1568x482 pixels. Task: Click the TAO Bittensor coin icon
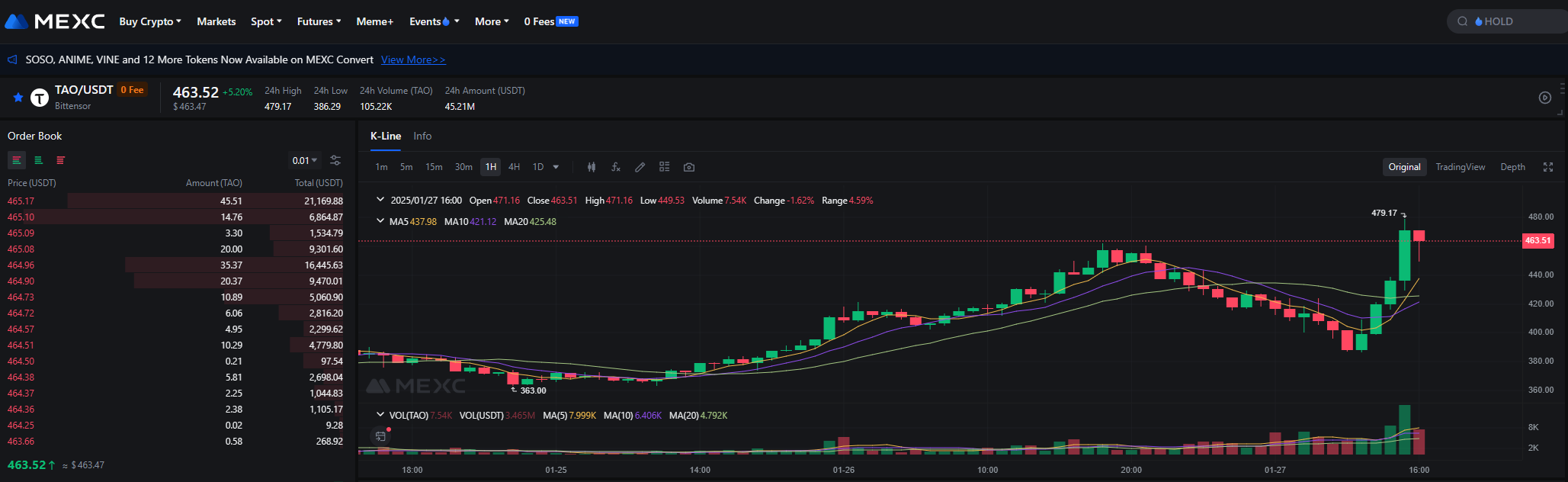point(40,98)
